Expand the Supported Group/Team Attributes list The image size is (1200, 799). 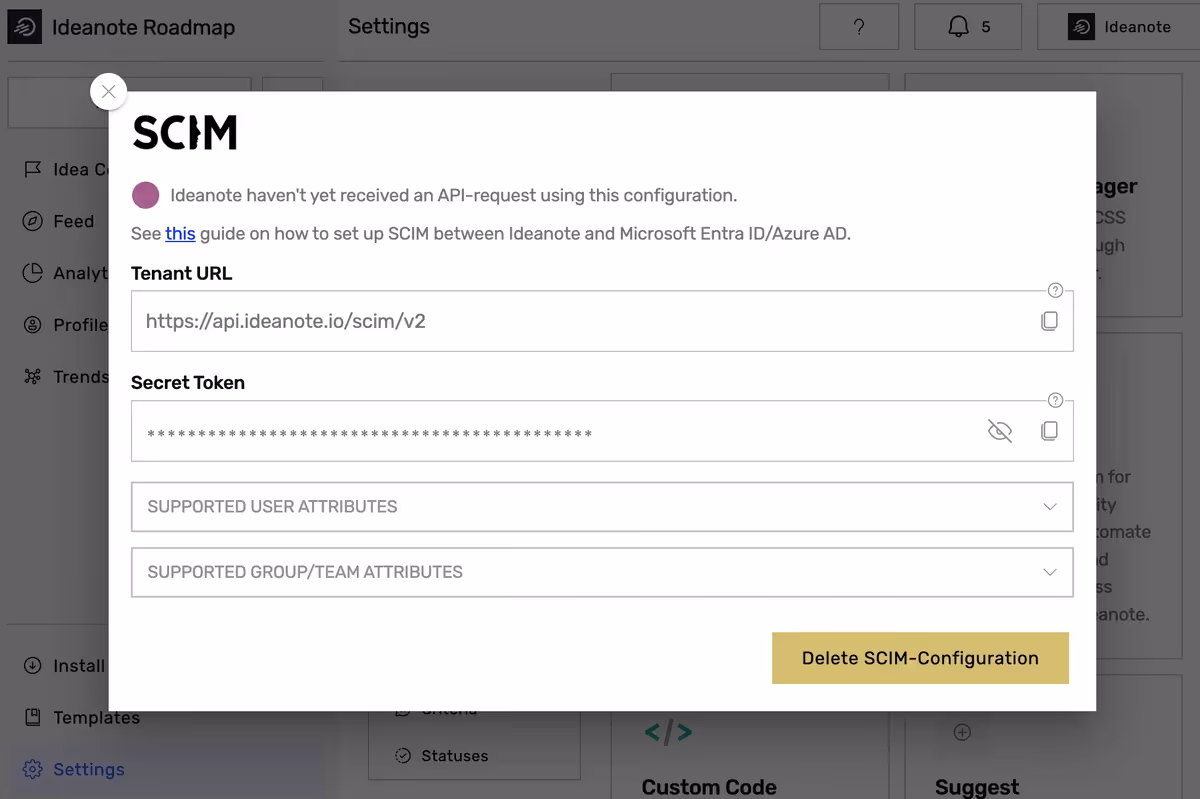pyautogui.click(x=602, y=572)
